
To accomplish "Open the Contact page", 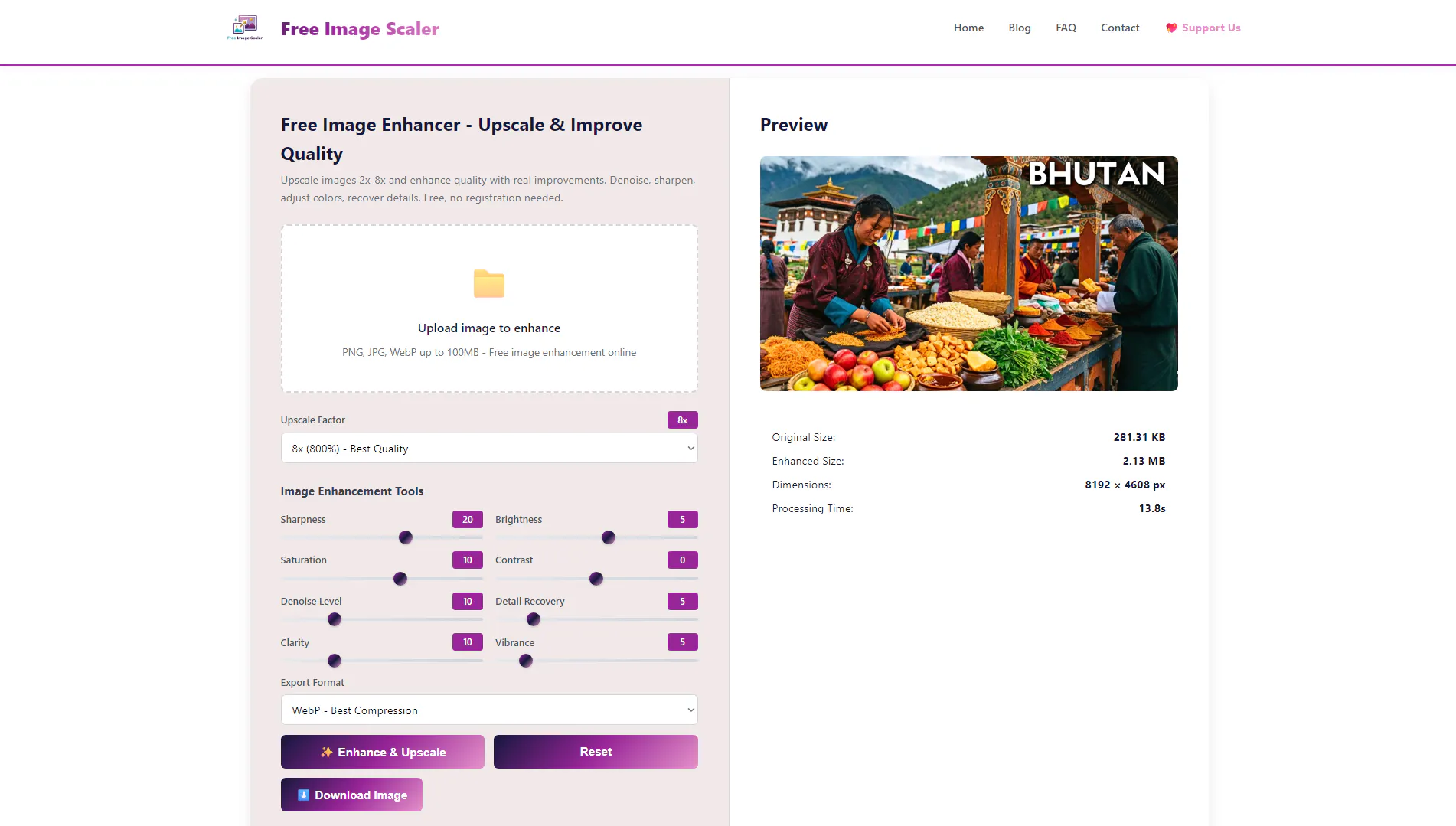I will coord(1120,28).
